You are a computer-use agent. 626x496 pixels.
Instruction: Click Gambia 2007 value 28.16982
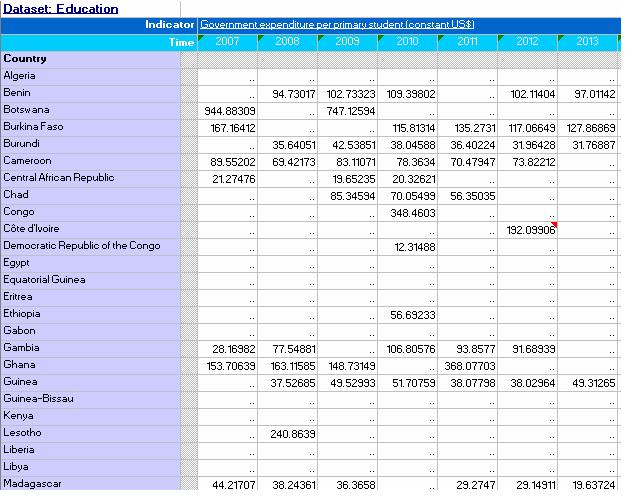234,349
